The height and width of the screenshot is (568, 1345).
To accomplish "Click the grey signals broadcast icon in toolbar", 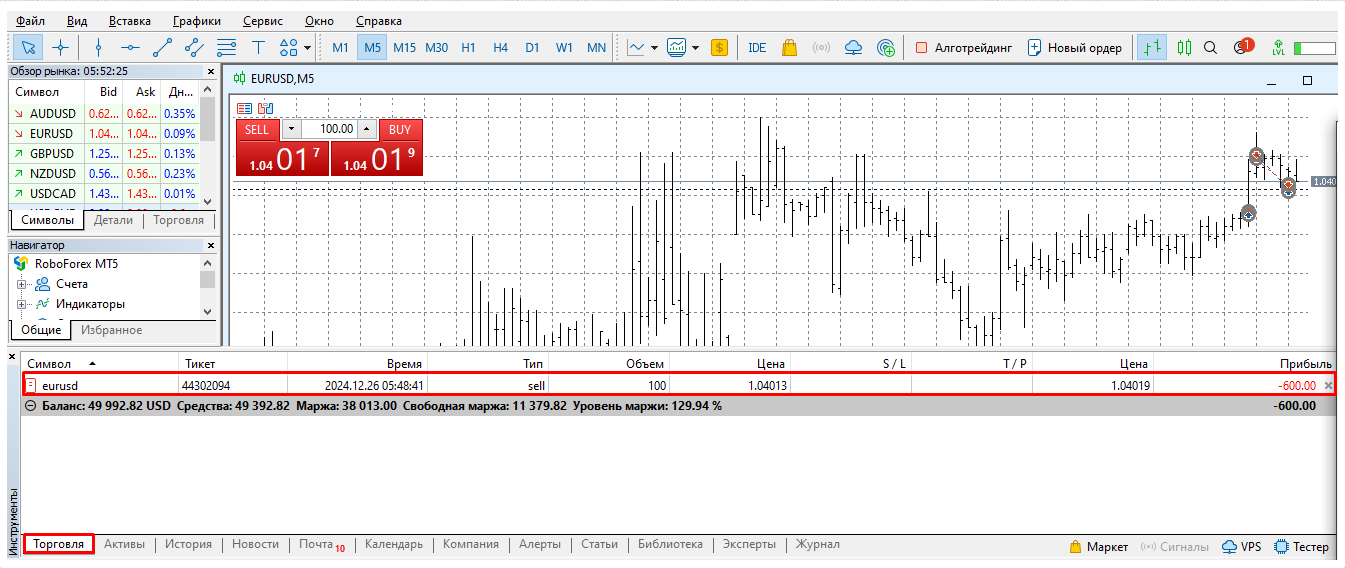I will click(821, 47).
